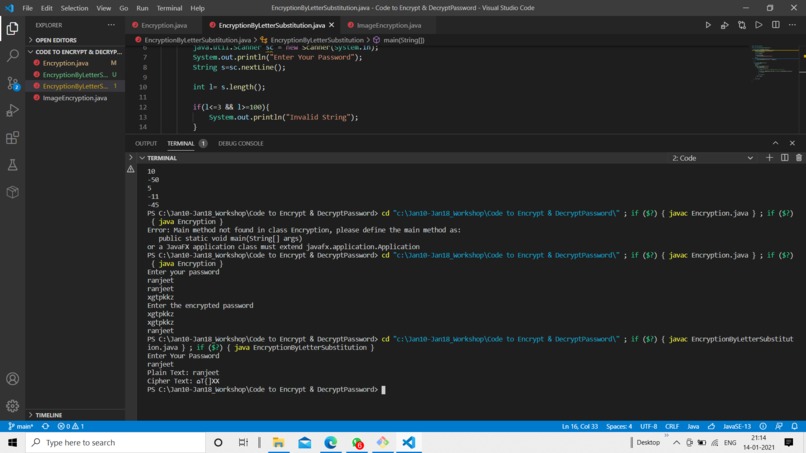Open the Run and Debug view
This screenshot has height=453, width=806.
click(12, 110)
